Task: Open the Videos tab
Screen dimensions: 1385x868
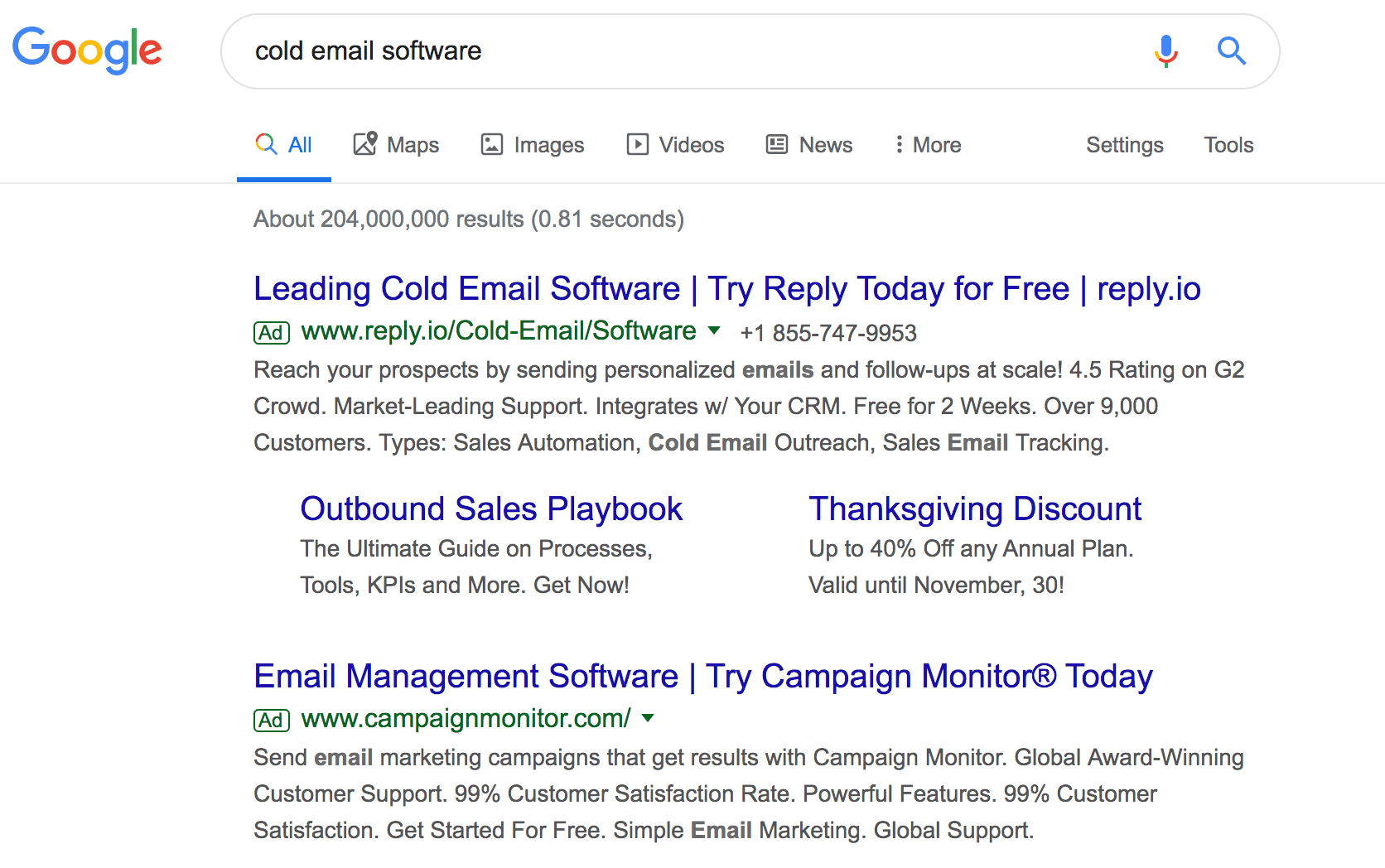Action: coord(675,145)
